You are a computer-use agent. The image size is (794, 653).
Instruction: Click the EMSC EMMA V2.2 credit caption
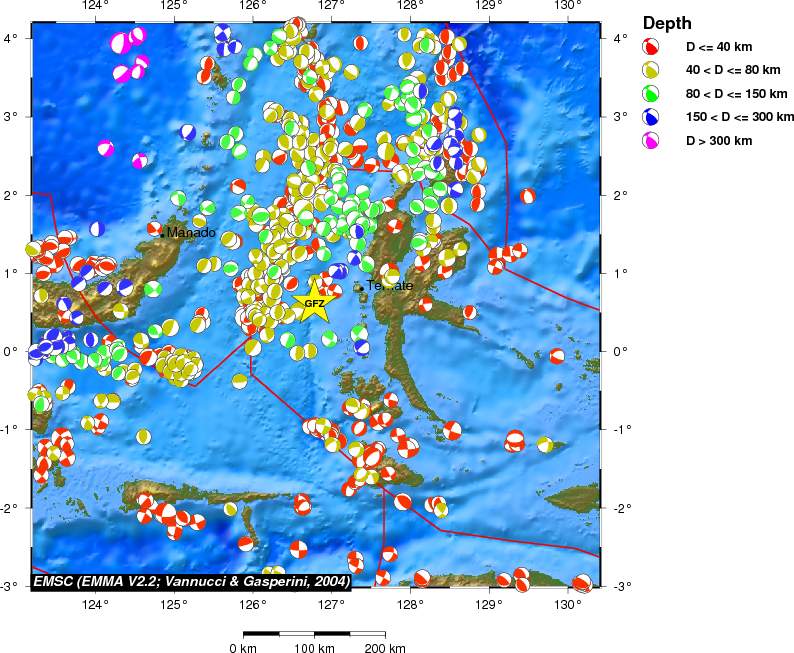(192, 580)
